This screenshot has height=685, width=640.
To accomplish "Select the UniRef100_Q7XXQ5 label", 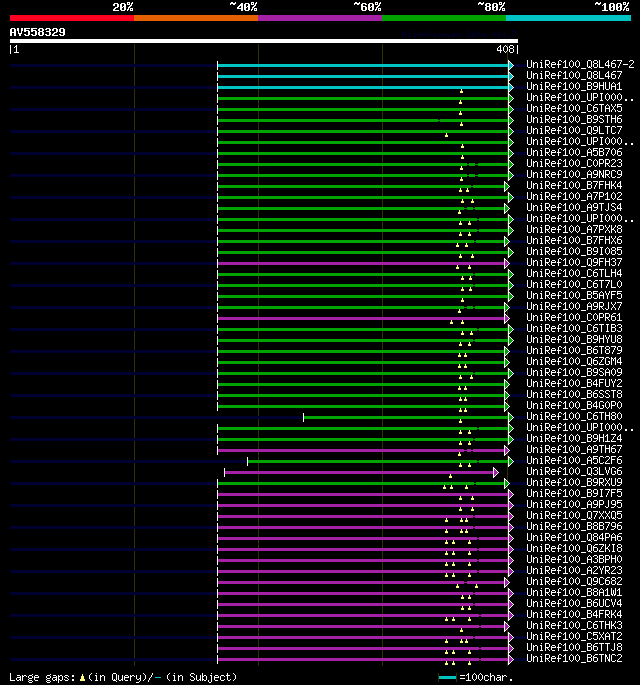I will click(574, 515).
